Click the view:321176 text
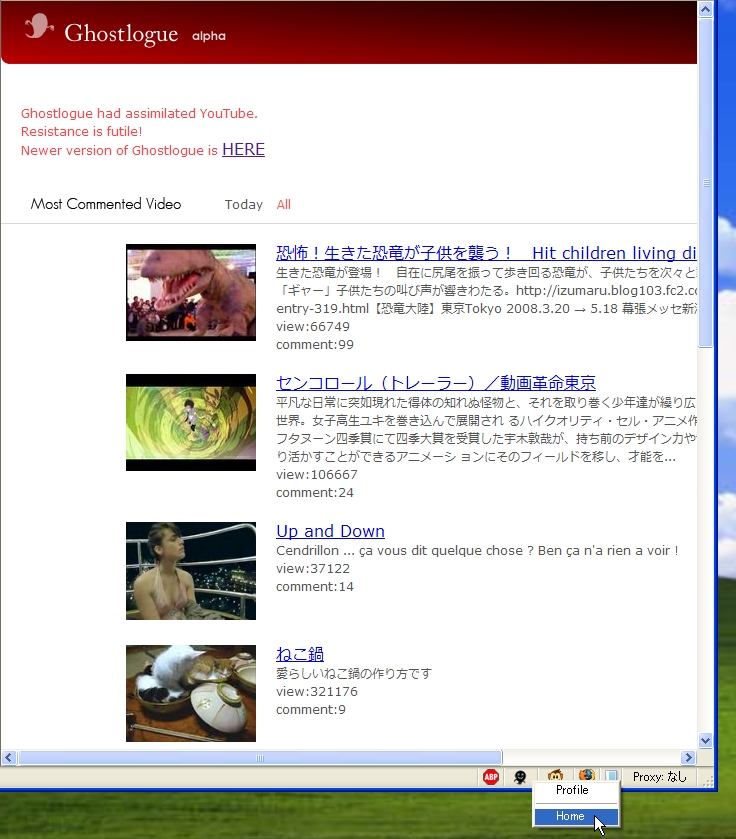Image resolution: width=736 pixels, height=839 pixels. [317, 691]
